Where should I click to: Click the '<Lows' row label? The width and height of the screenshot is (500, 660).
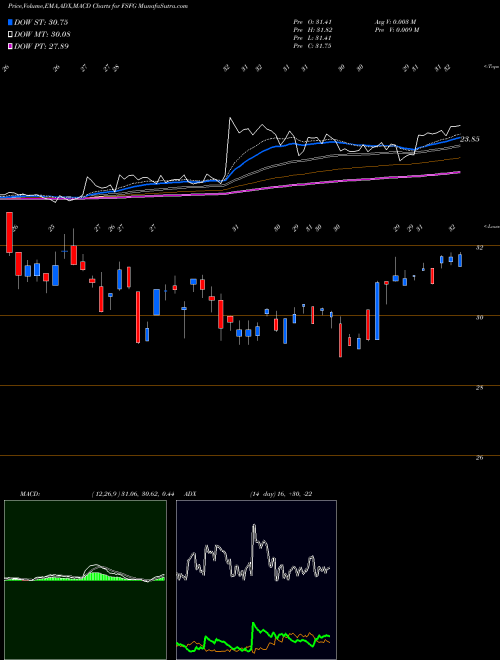(491, 226)
